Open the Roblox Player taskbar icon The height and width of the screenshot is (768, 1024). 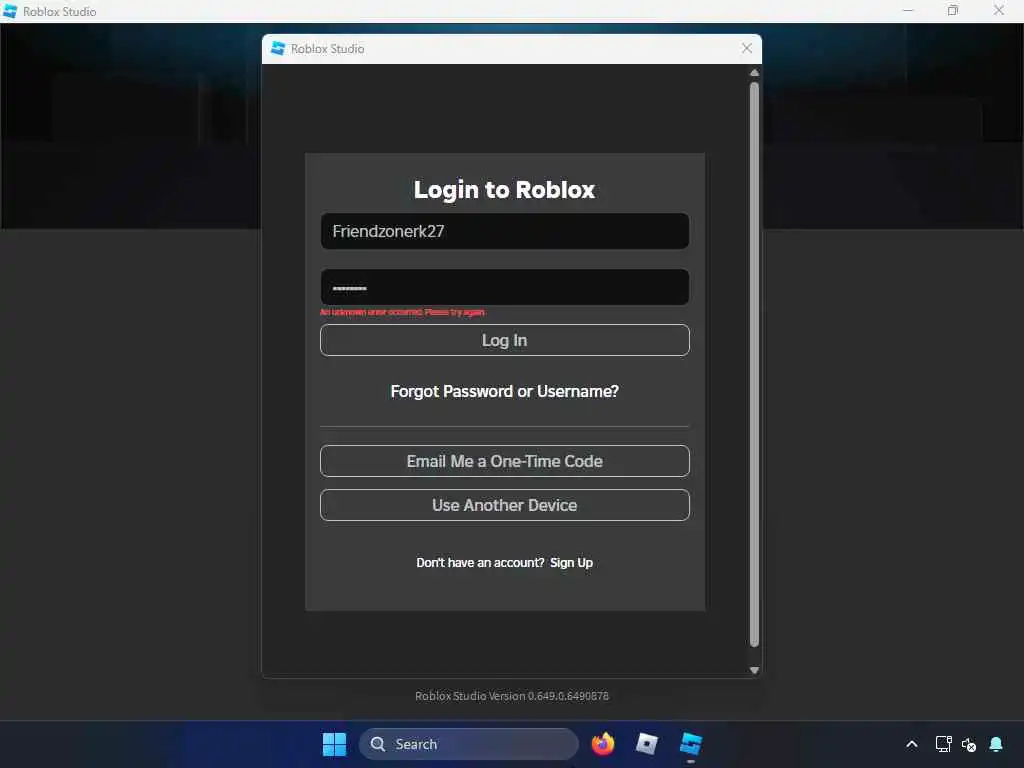(x=647, y=744)
